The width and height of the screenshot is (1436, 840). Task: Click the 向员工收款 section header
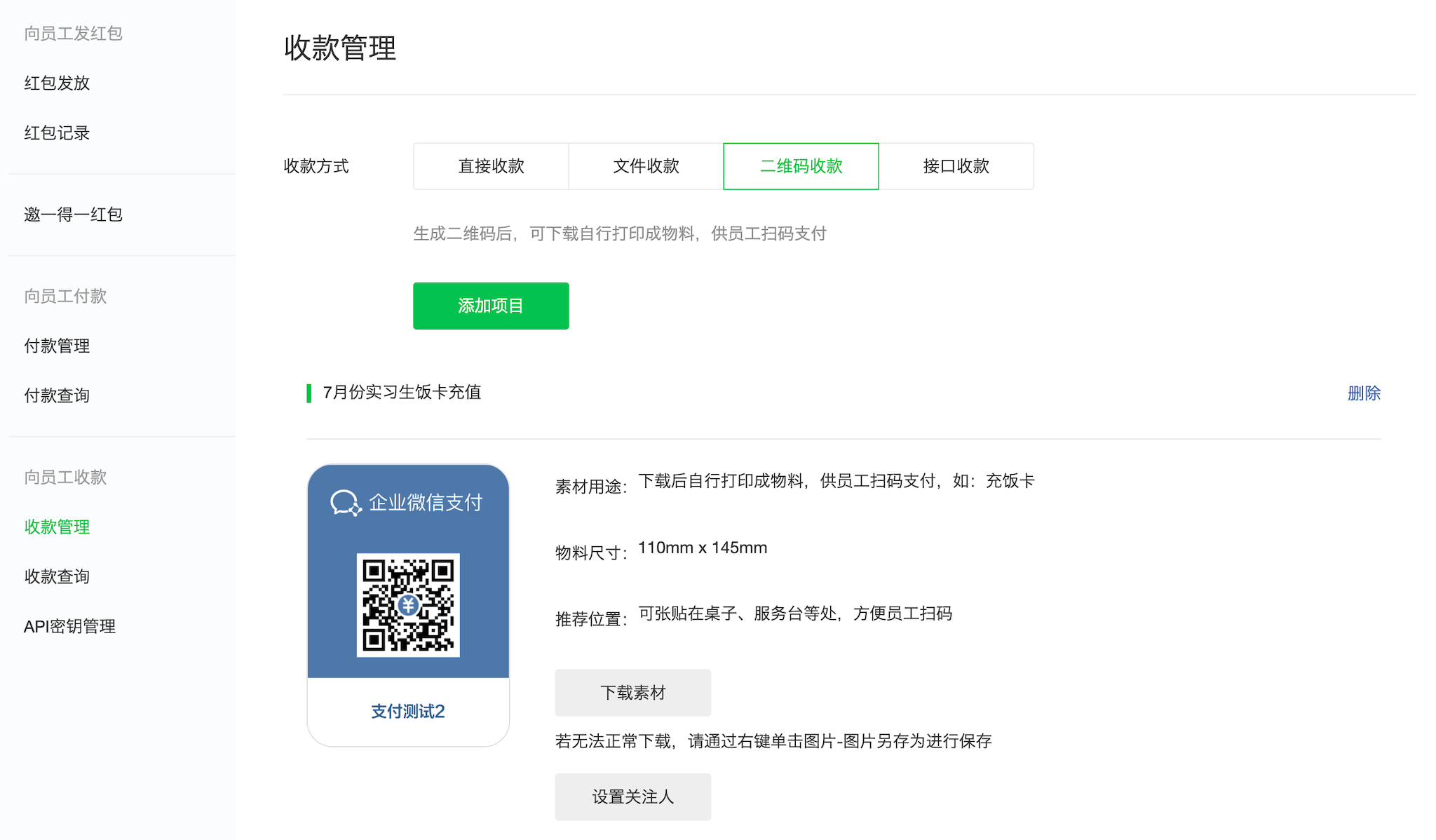[65, 477]
